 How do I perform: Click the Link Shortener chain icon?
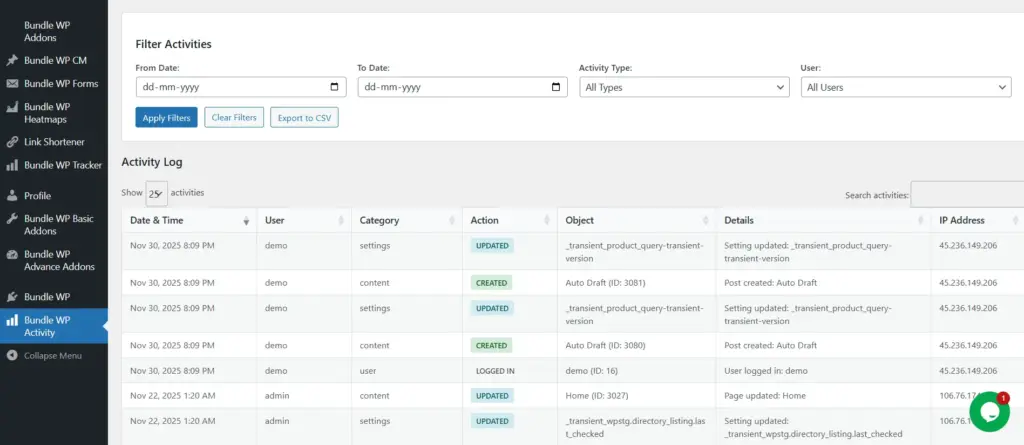tap(12, 142)
